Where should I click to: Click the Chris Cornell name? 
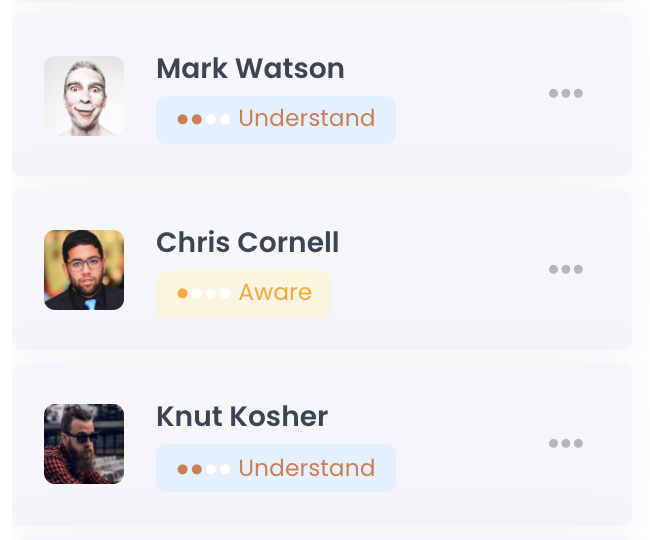(247, 243)
